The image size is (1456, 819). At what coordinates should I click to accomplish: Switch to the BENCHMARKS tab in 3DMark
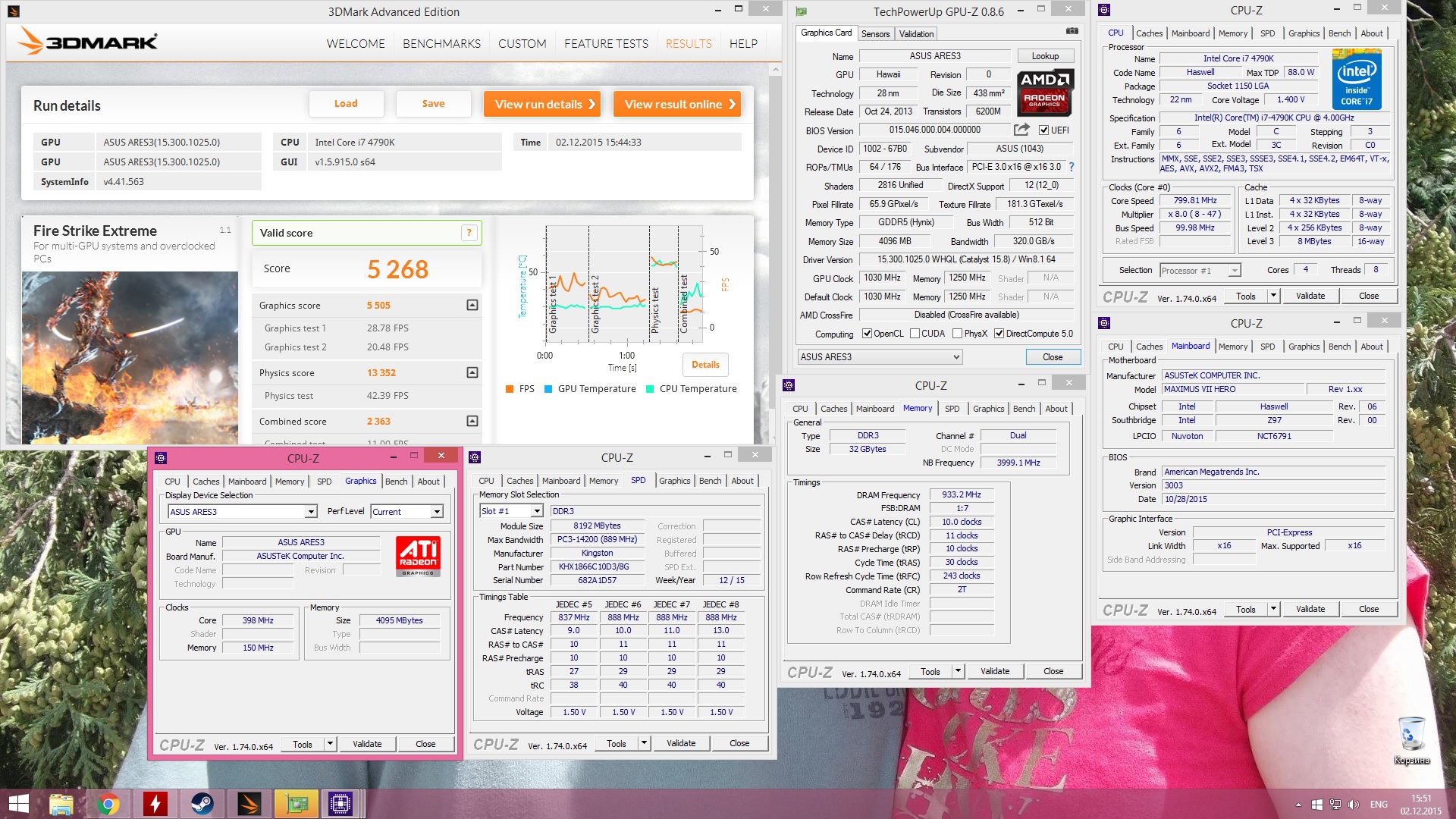(441, 43)
